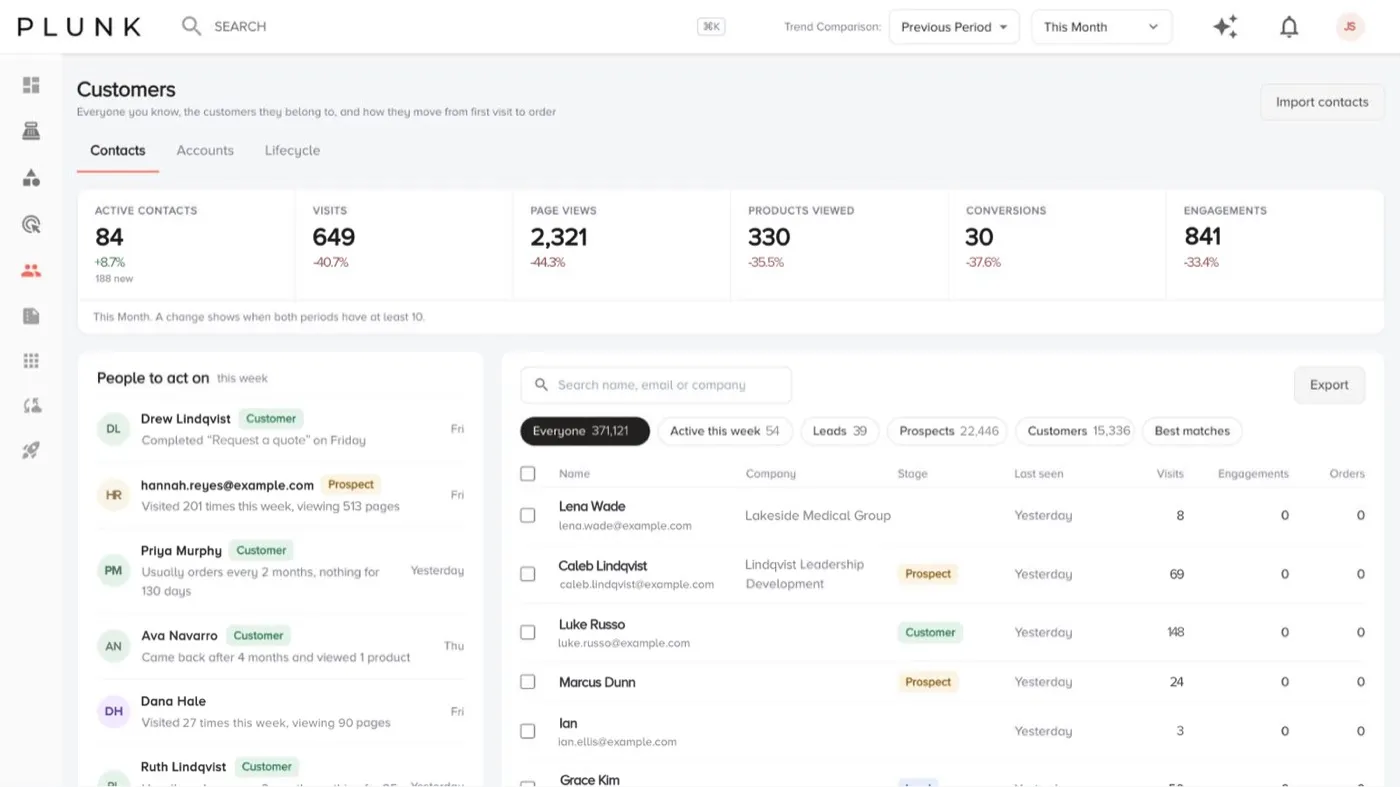Sort by the Last seen column header
This screenshot has height=787, width=1400.
1039,474
